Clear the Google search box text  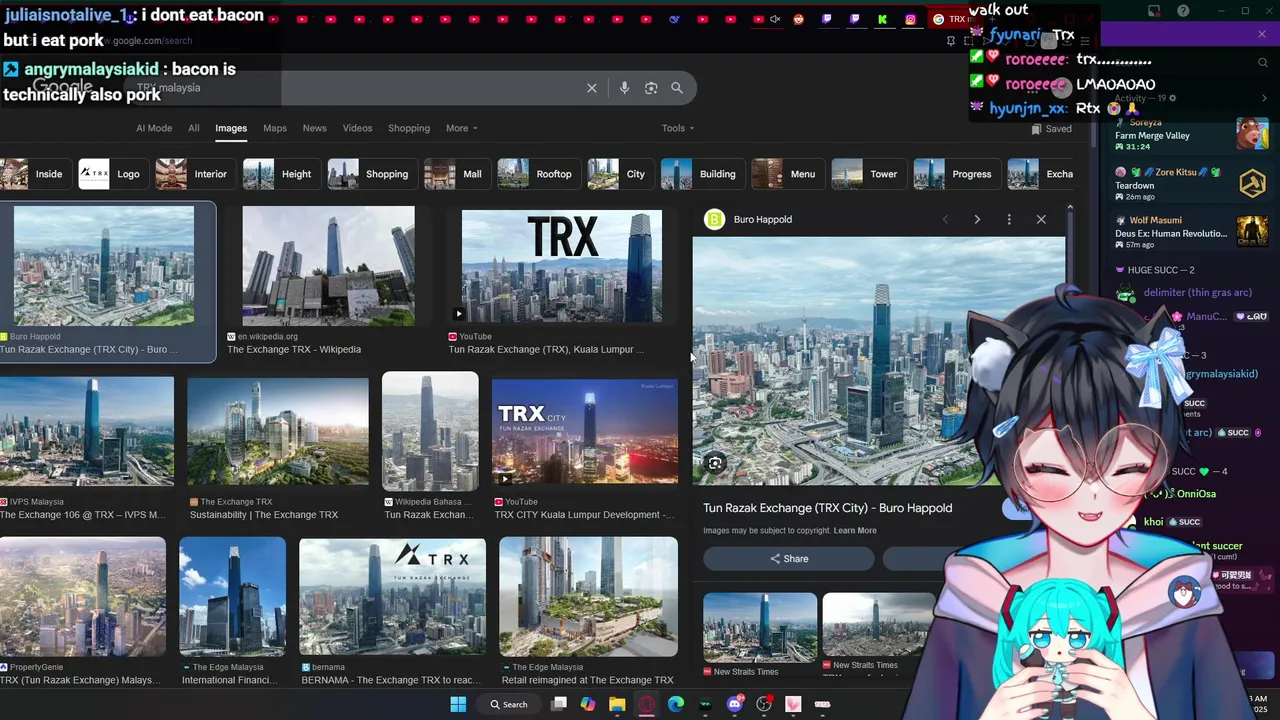[592, 88]
